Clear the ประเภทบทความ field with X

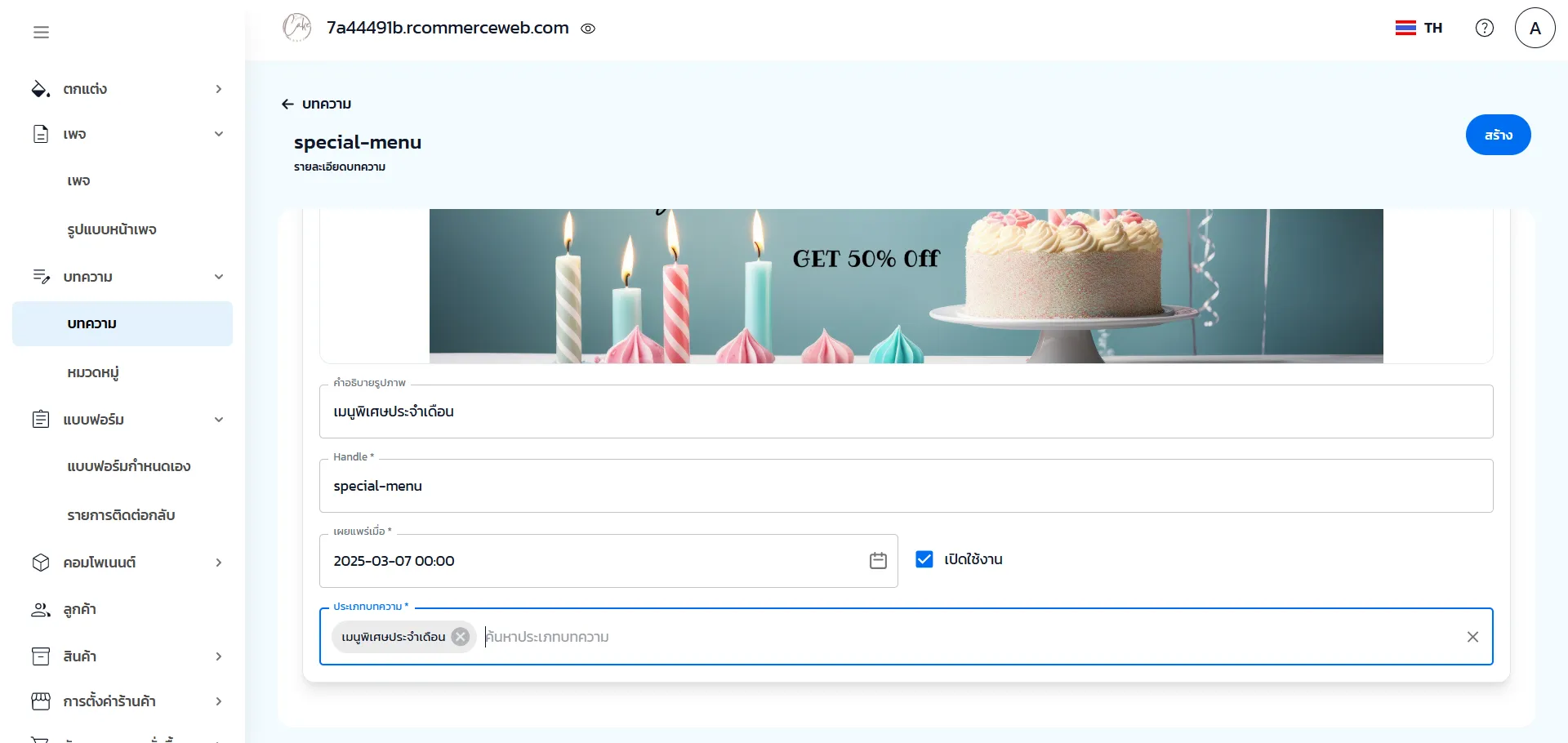pos(1472,637)
